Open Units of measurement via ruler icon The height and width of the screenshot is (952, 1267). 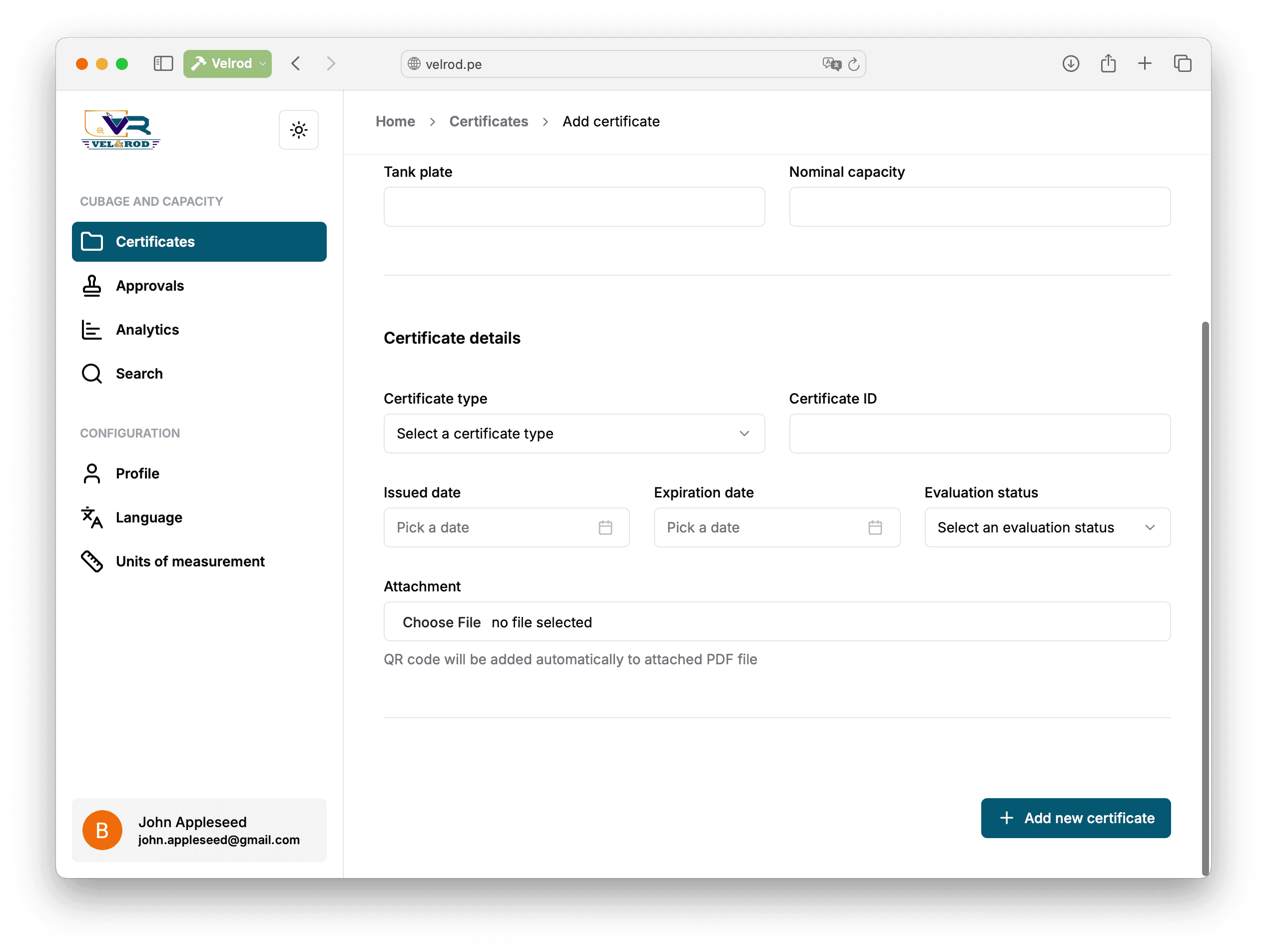91,561
